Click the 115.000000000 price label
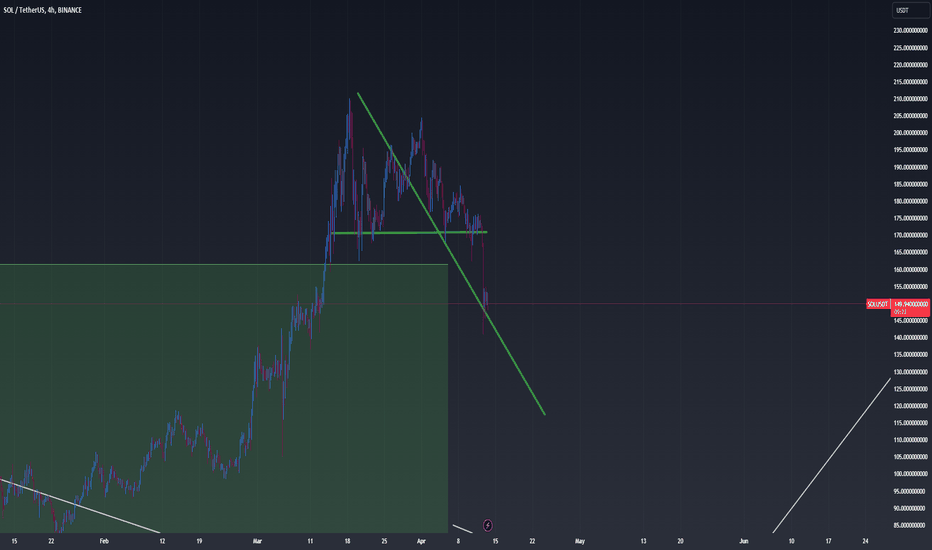Viewport: 932px width, 550px height. 911,423
